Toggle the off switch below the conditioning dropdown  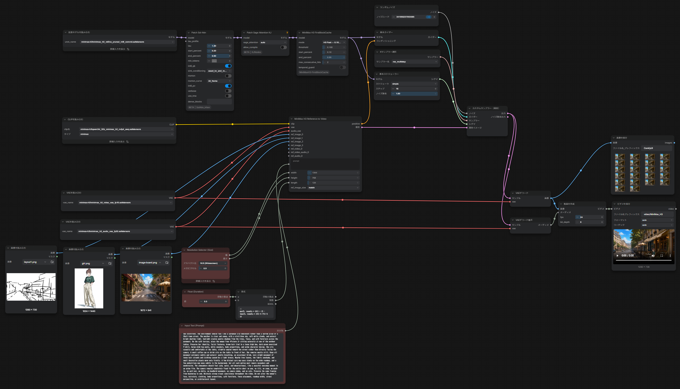point(228,76)
